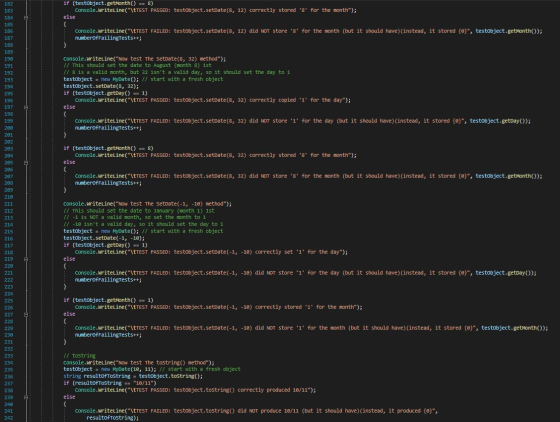Click comment '8 is a valid month' on line 192

pyautogui.click(x=176, y=72)
